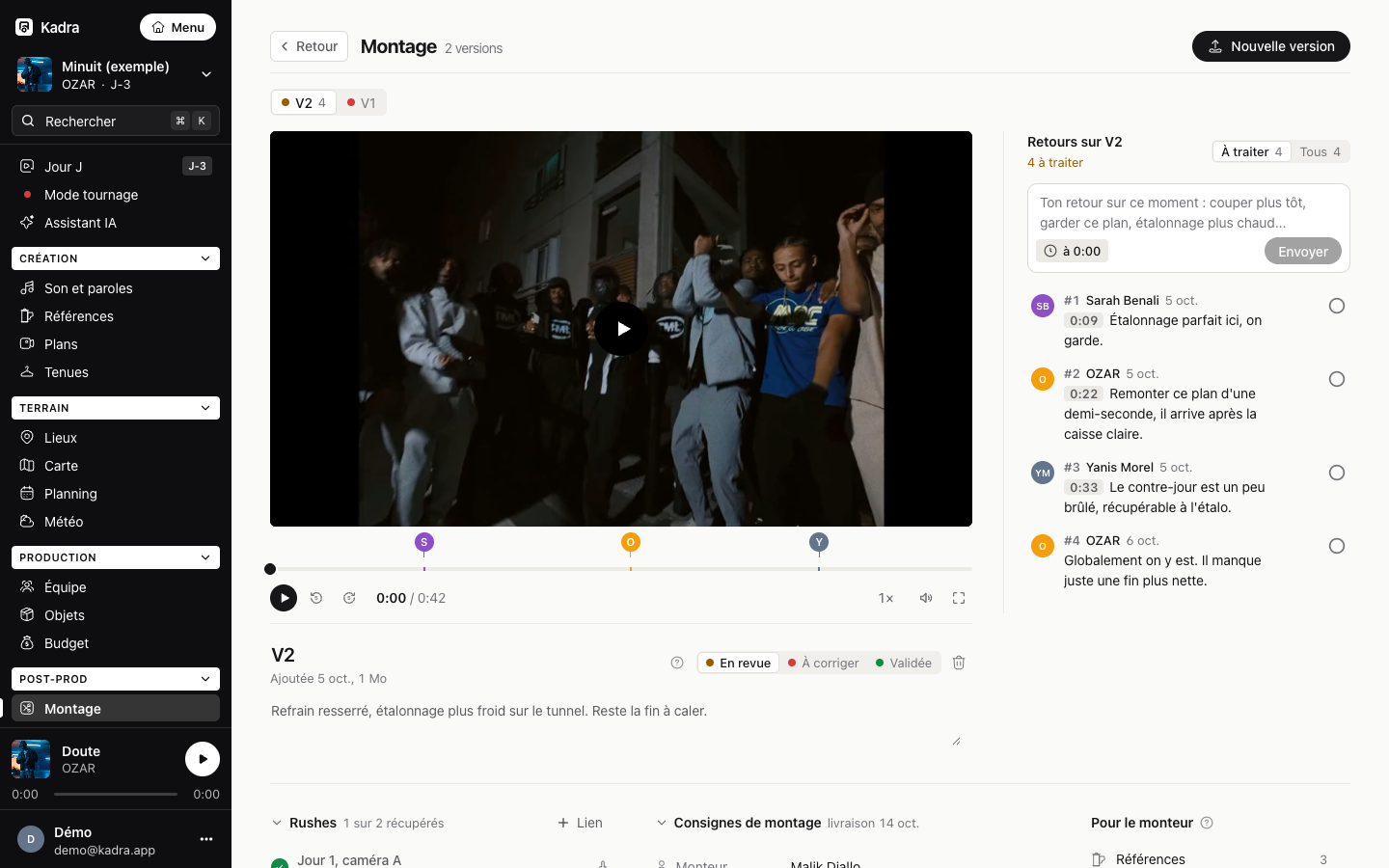Click the video timeline scrubber

pyautogui.click(x=621, y=569)
